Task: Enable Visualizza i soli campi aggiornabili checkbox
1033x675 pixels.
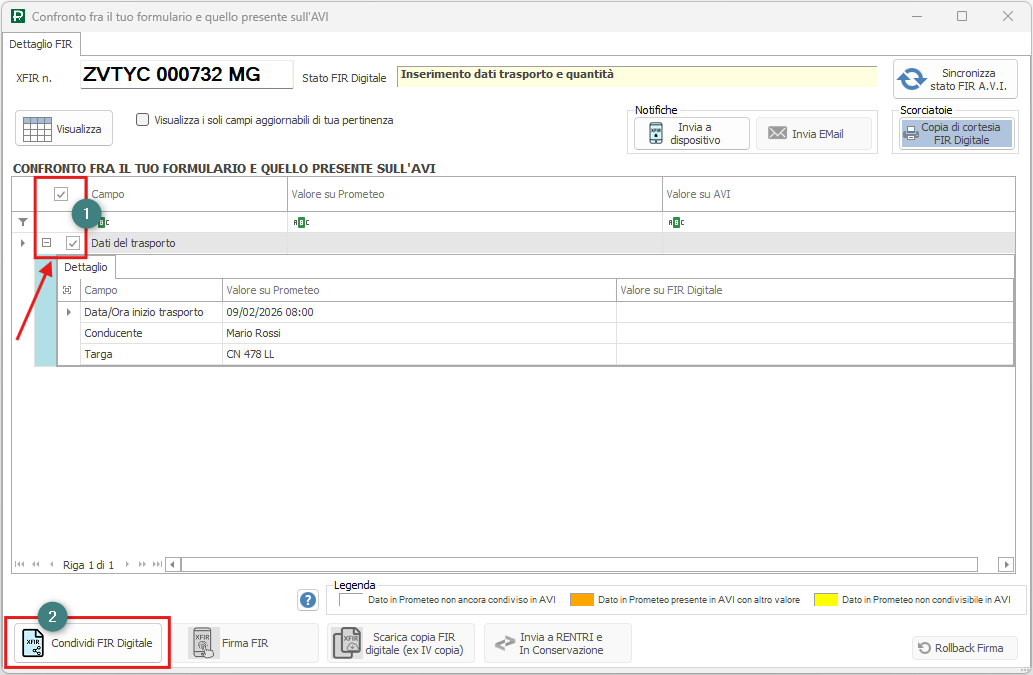Action: [x=143, y=120]
